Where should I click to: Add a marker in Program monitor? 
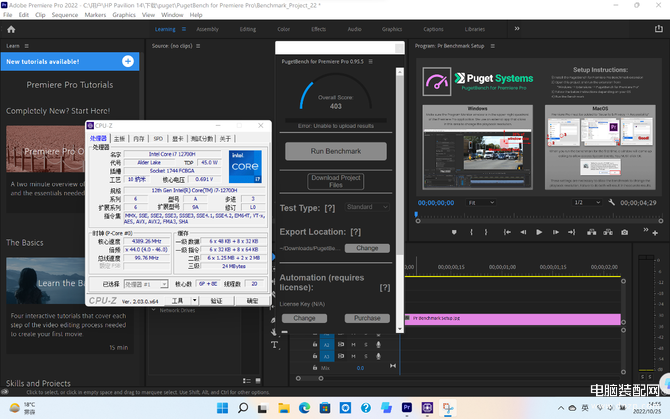click(454, 232)
